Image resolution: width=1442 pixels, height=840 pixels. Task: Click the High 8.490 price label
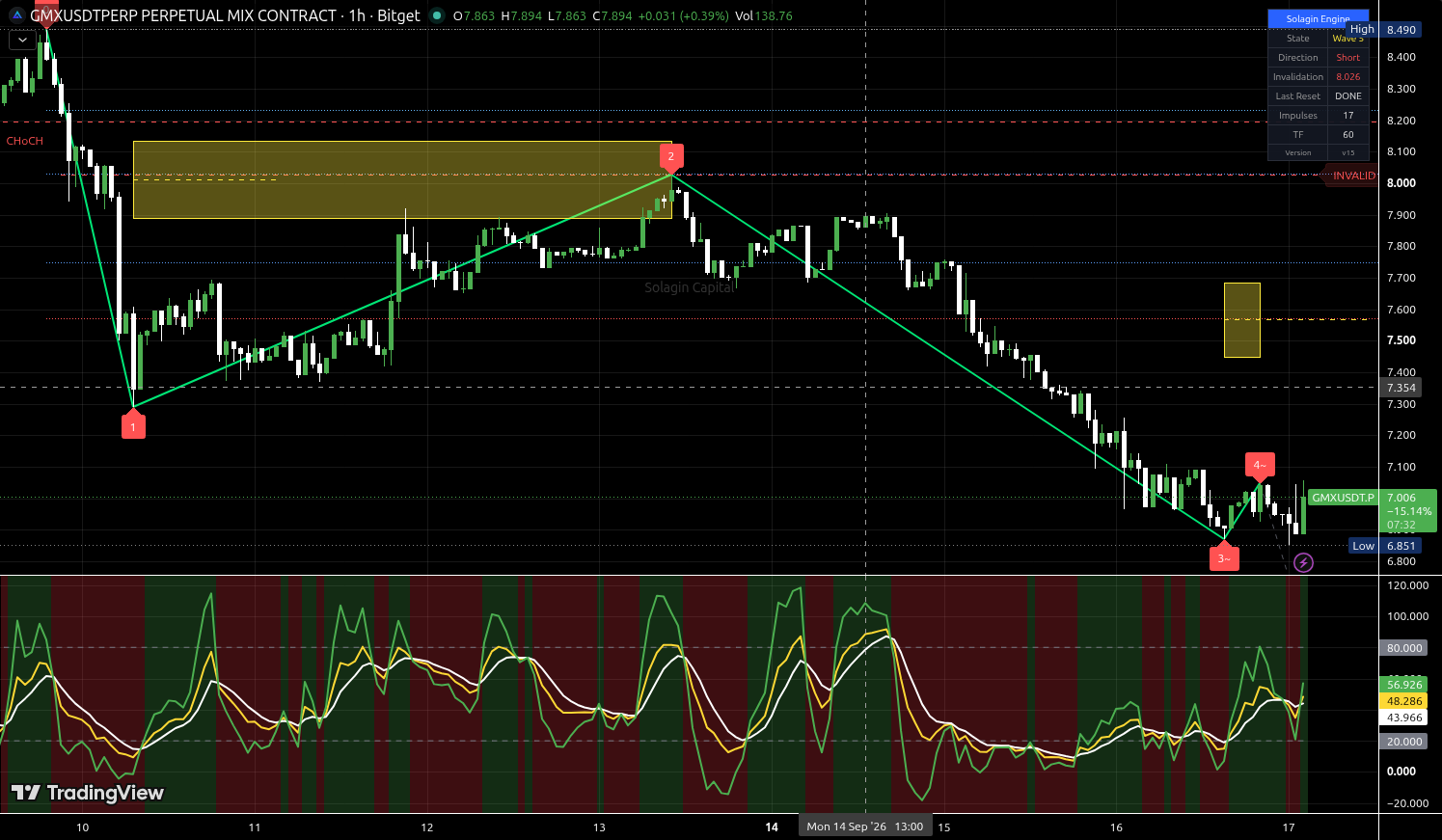click(1384, 30)
